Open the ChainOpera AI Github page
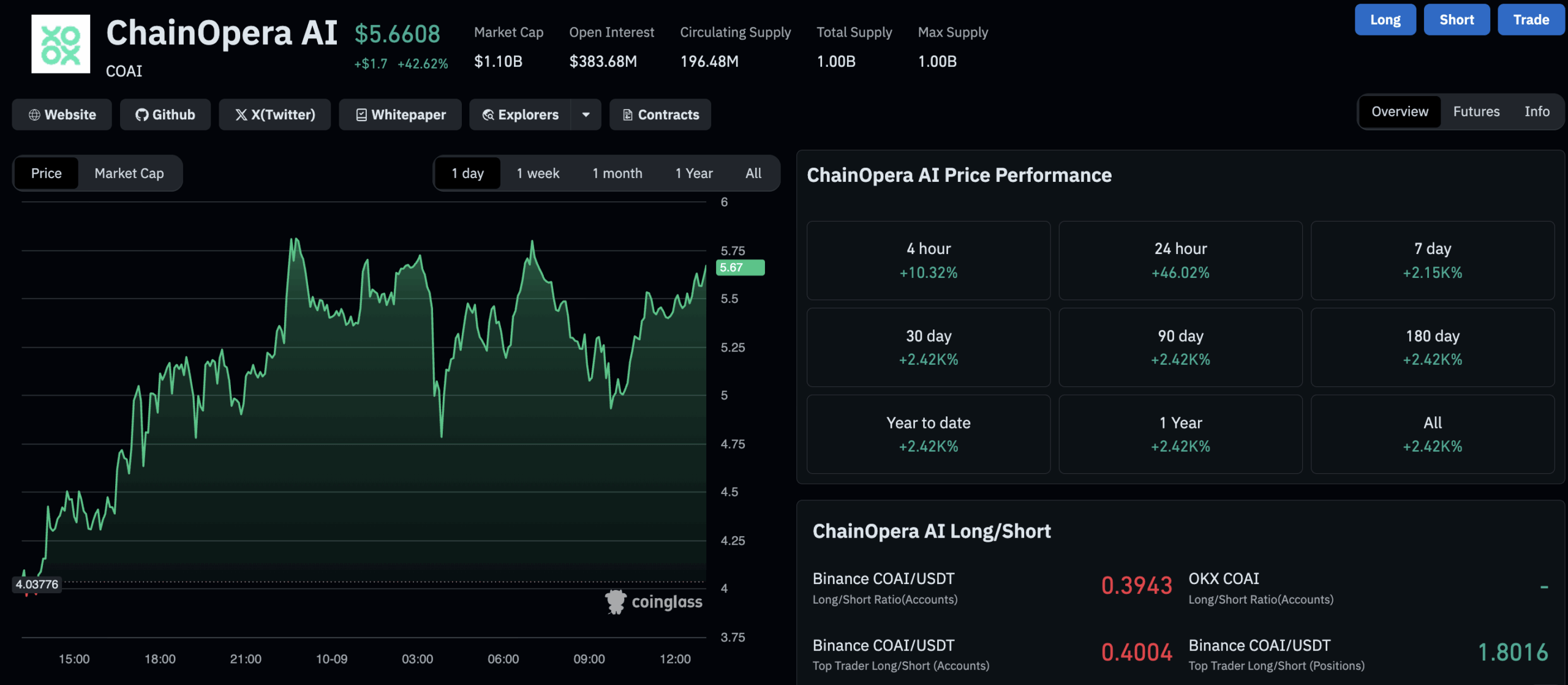The width and height of the screenshot is (1568, 685). pos(165,114)
